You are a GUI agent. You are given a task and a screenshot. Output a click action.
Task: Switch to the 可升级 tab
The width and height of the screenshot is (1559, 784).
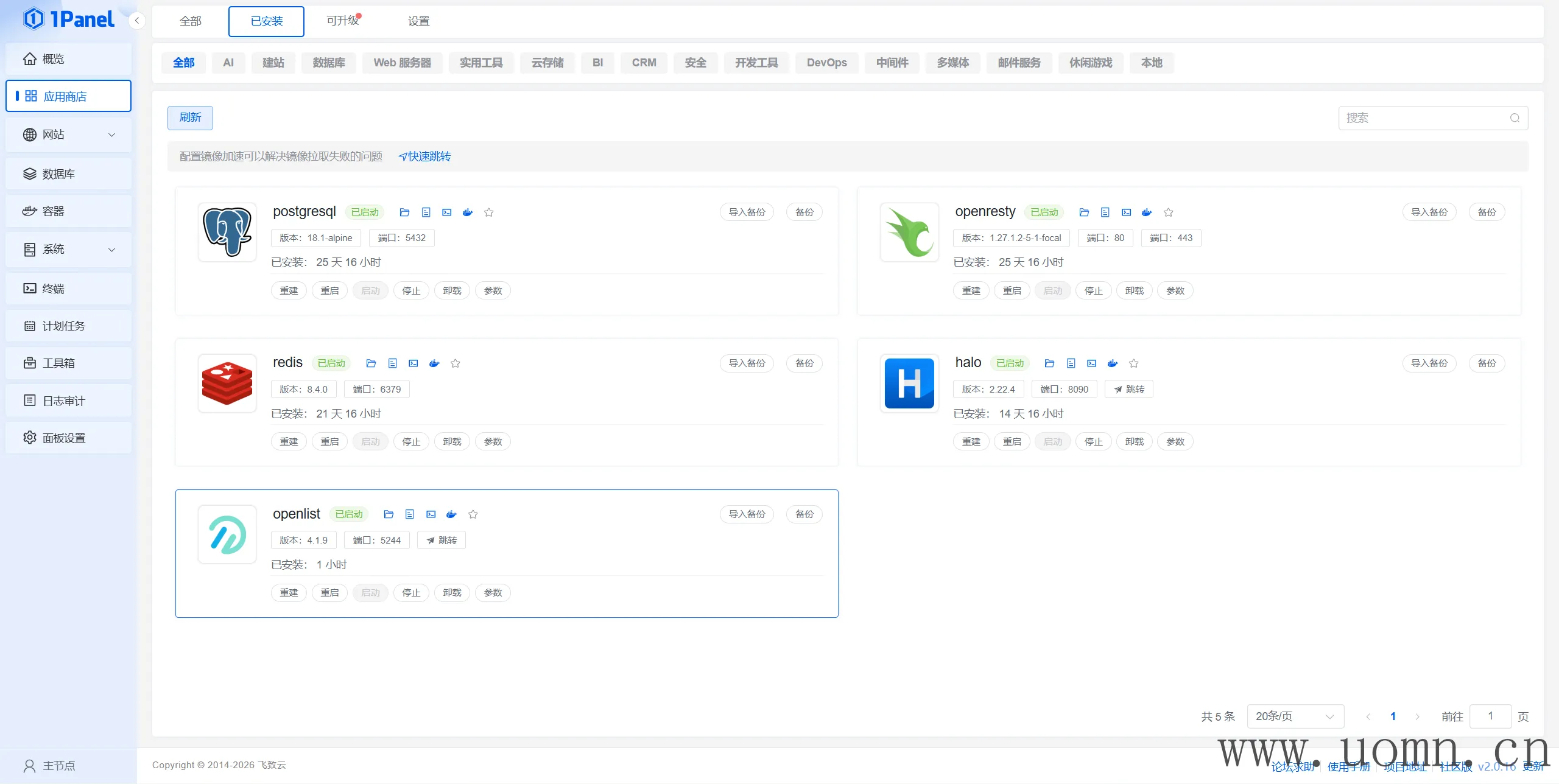(343, 21)
